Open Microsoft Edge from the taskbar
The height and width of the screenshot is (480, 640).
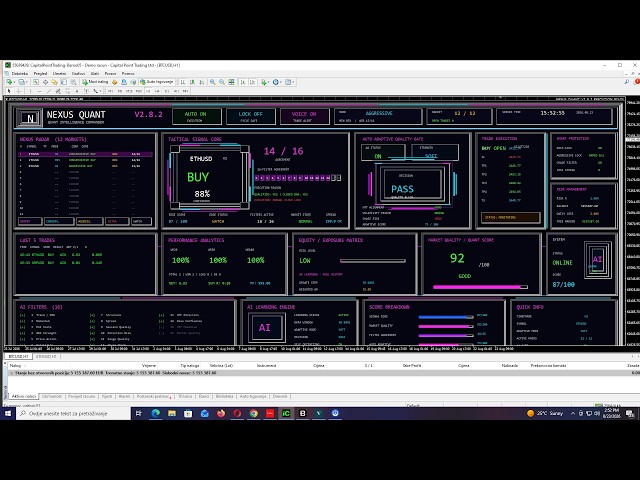tap(156, 413)
